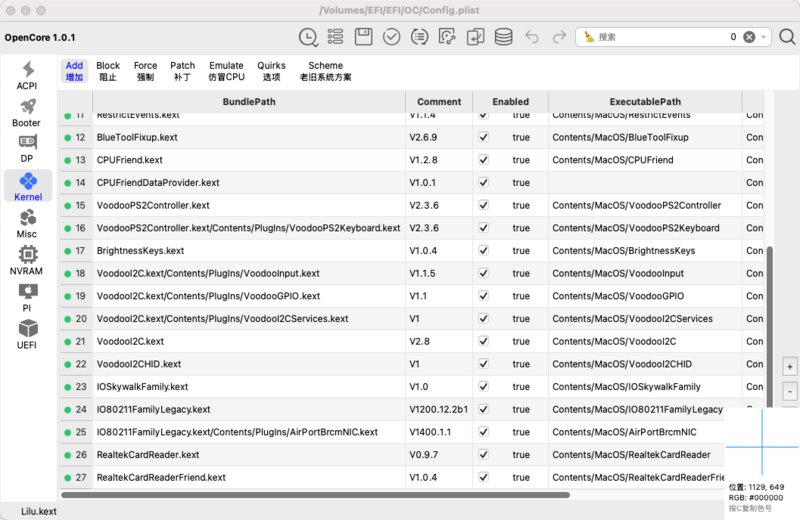The image size is (800, 520).
Task: Click the minus remove-row button
Action: point(790,392)
